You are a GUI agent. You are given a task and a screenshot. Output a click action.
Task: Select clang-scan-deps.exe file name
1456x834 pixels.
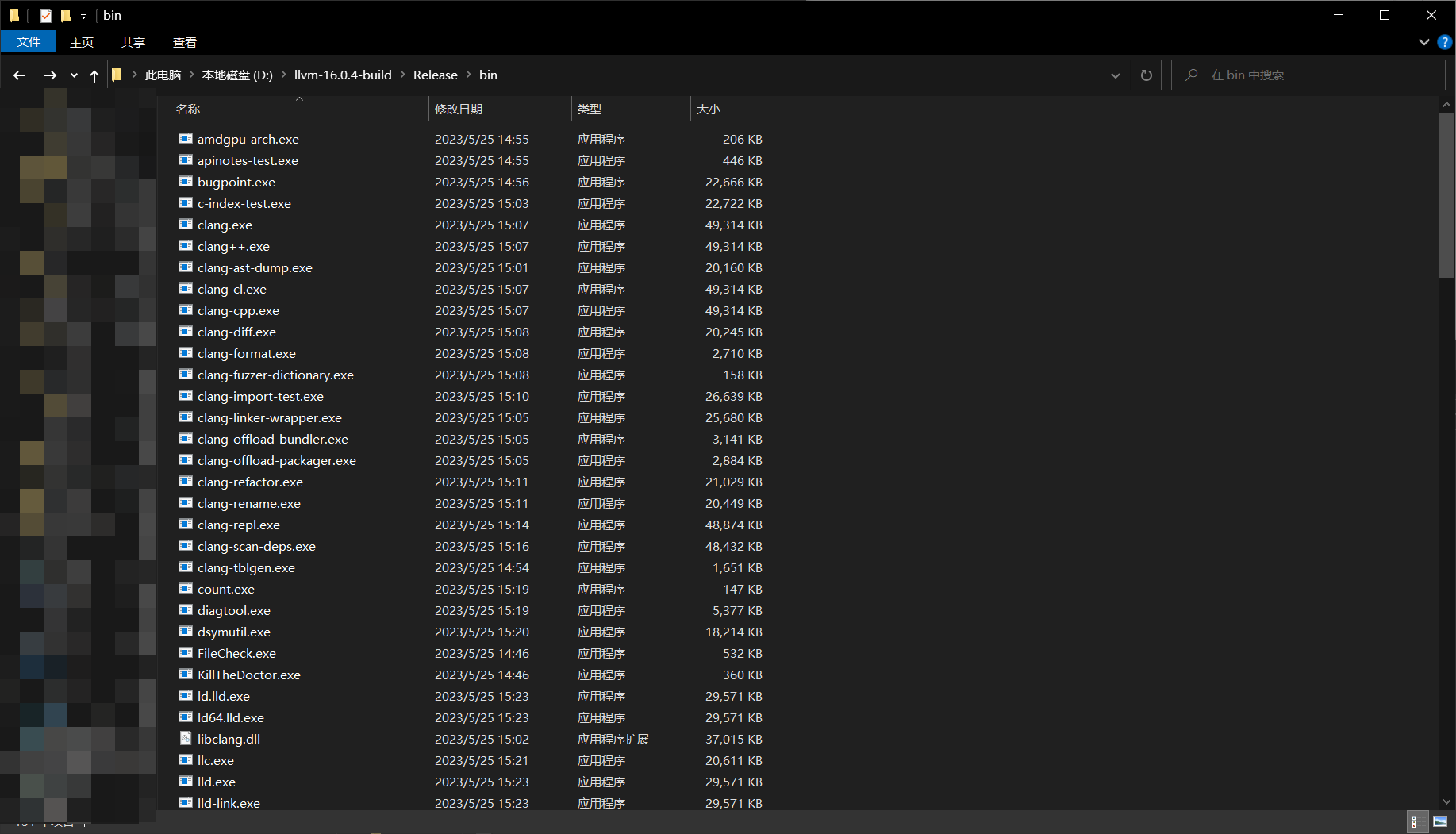256,546
